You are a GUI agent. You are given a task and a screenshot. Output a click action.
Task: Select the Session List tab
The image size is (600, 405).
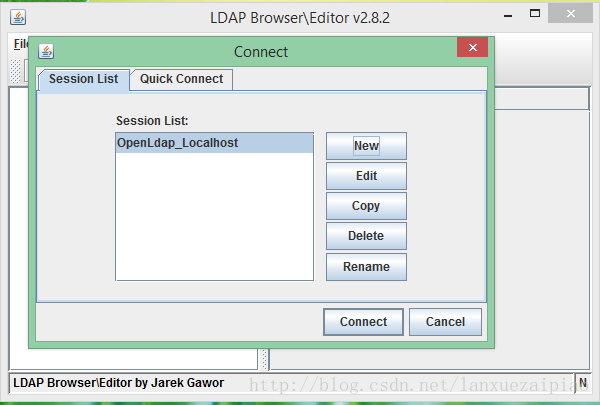pos(84,79)
